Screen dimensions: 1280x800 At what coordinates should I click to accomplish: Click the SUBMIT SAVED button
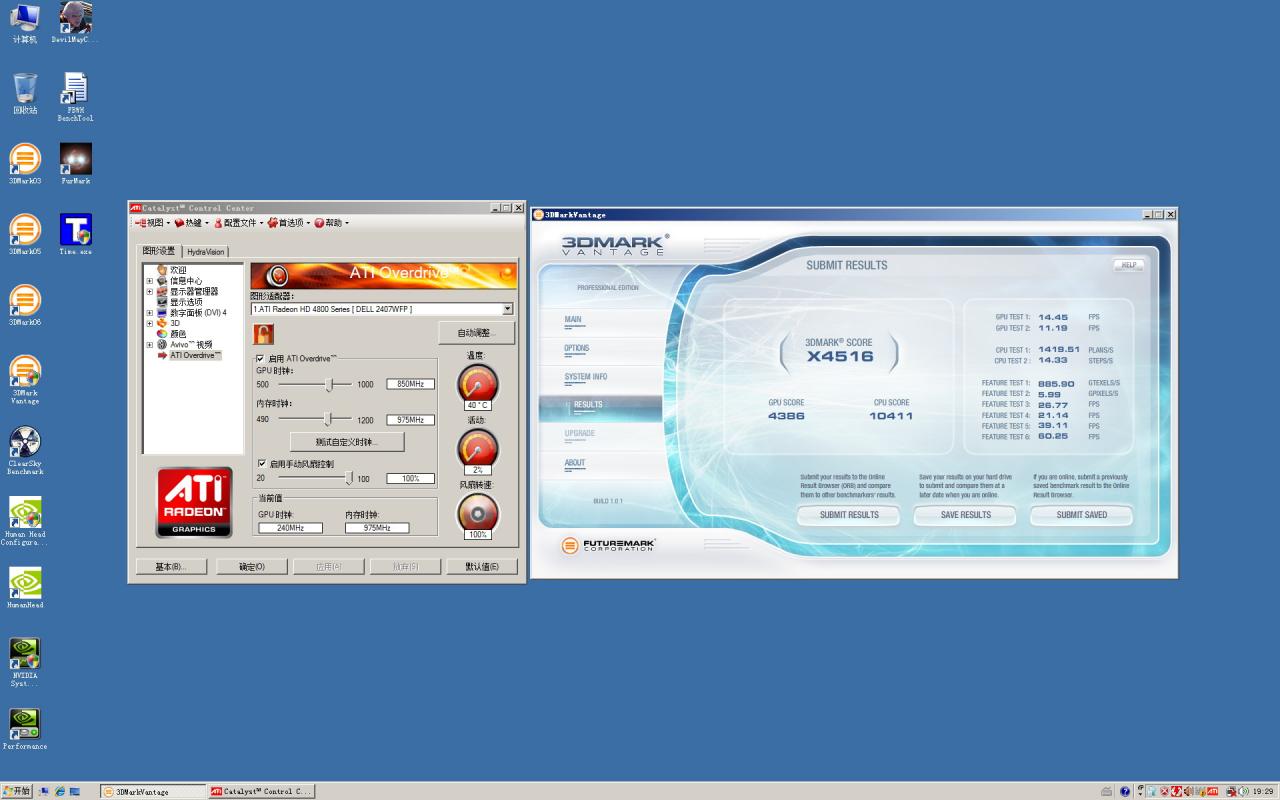(1082, 515)
